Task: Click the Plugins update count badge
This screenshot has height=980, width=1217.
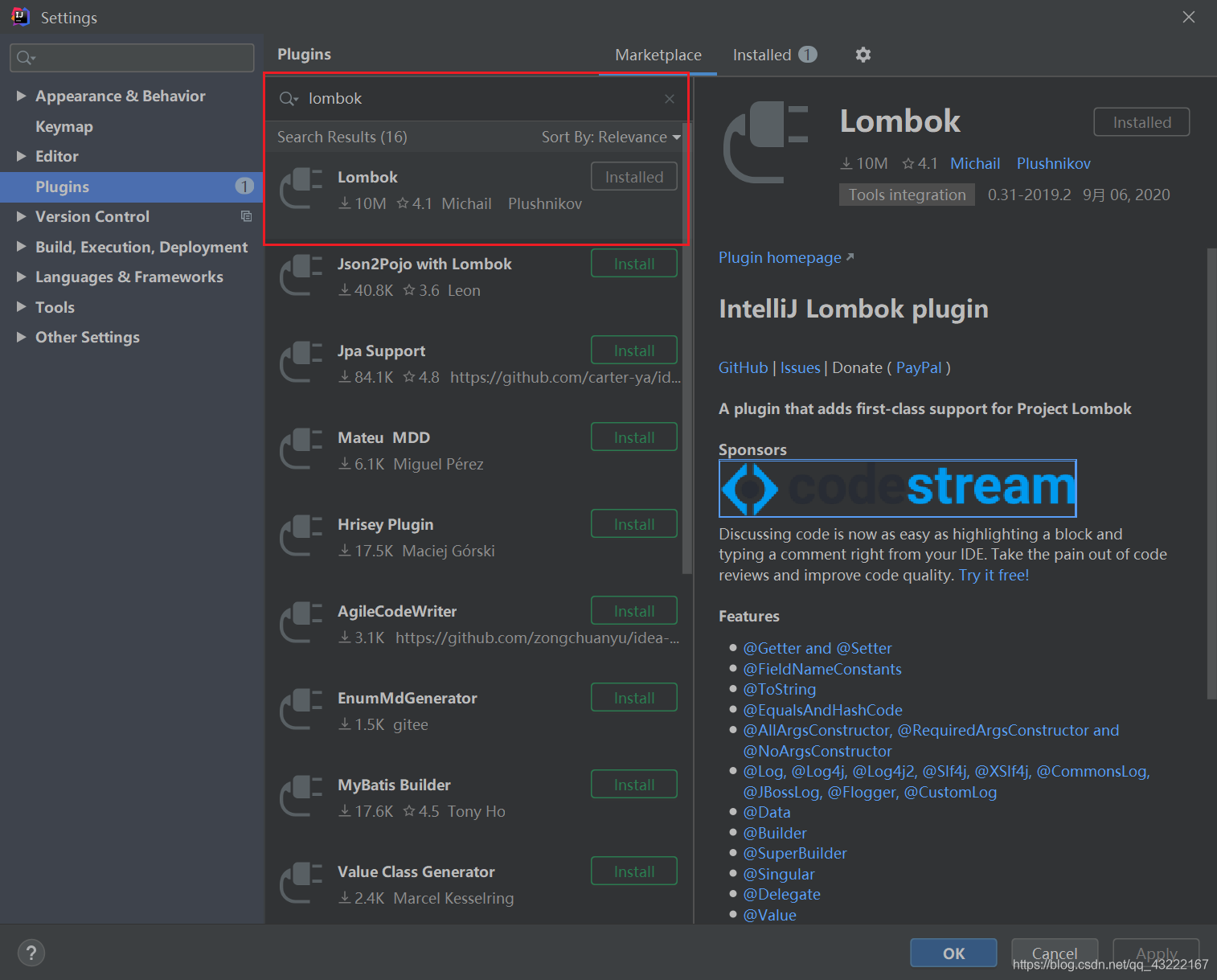Action: [x=244, y=187]
